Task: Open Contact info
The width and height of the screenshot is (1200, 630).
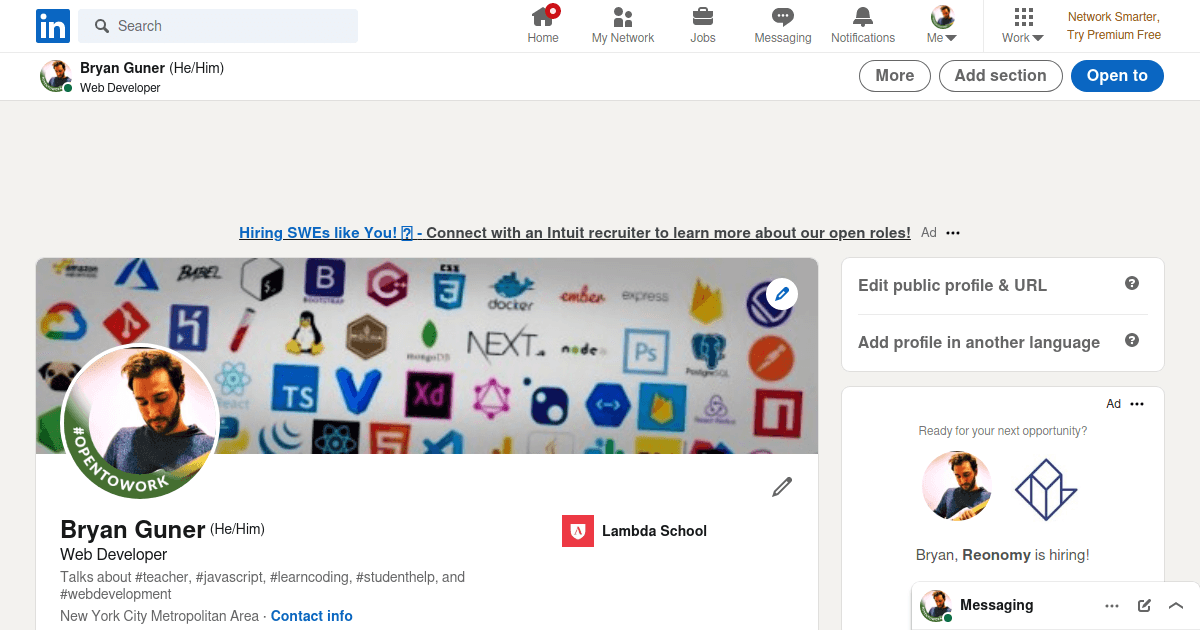Action: tap(311, 615)
